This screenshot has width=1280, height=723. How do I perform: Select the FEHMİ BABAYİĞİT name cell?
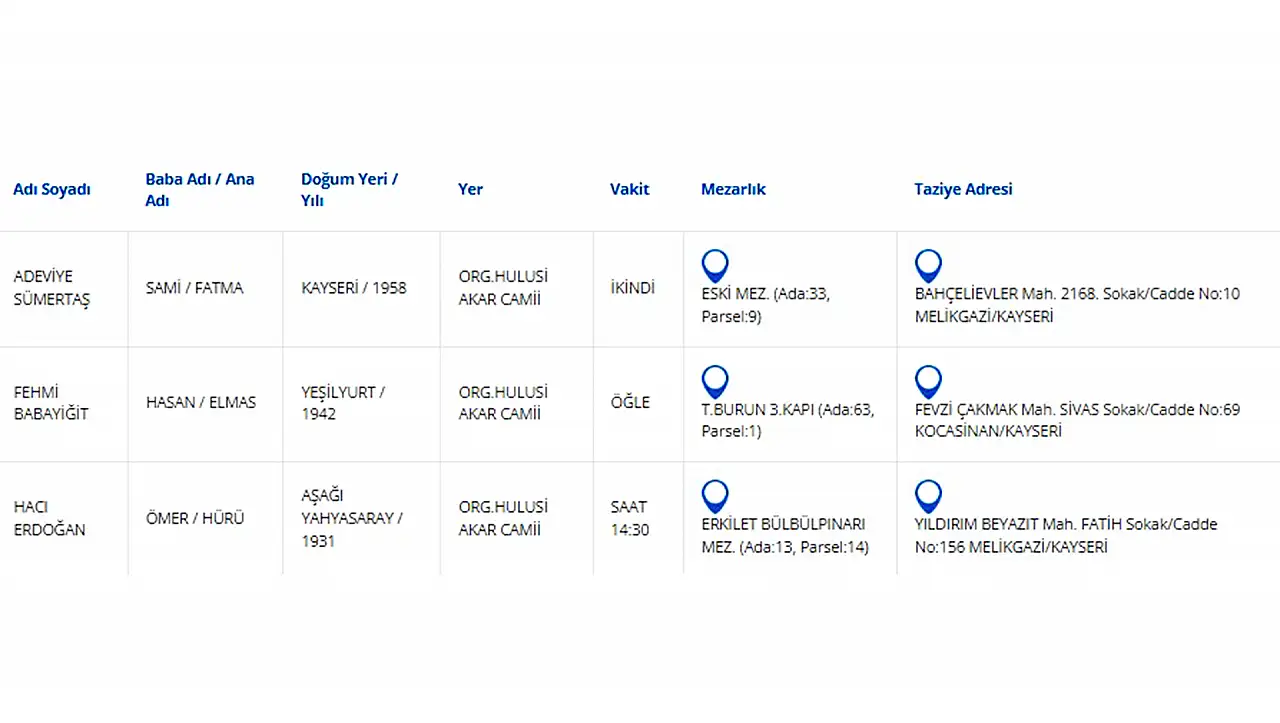click(51, 403)
